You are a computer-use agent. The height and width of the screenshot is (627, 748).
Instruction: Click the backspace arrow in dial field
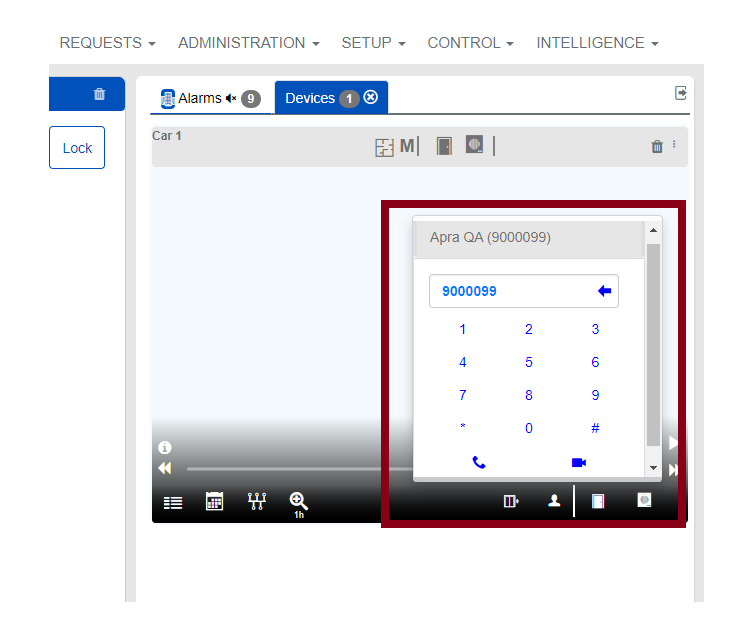(603, 291)
